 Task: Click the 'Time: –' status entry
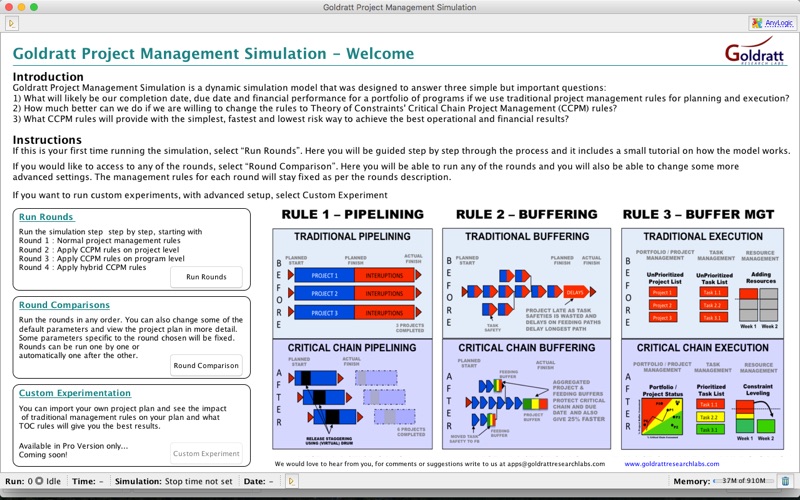tap(88, 481)
